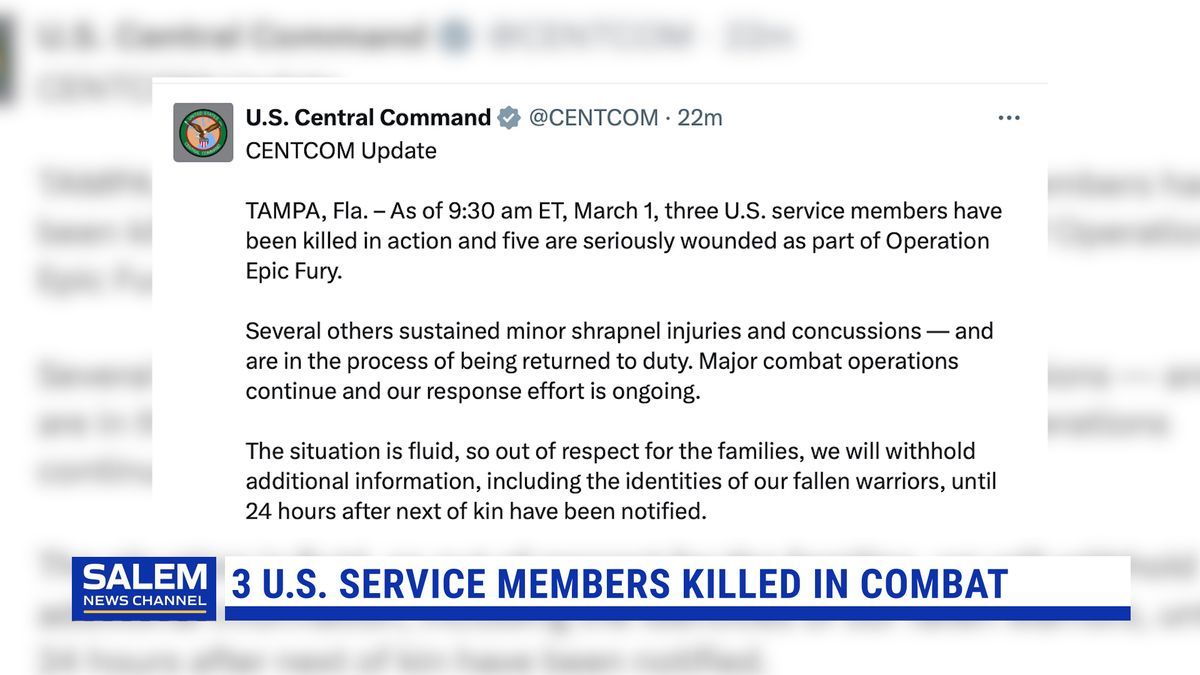Screen dimensions: 1200x675
Task: Click the breaking news banner headline text
Action: point(620,585)
